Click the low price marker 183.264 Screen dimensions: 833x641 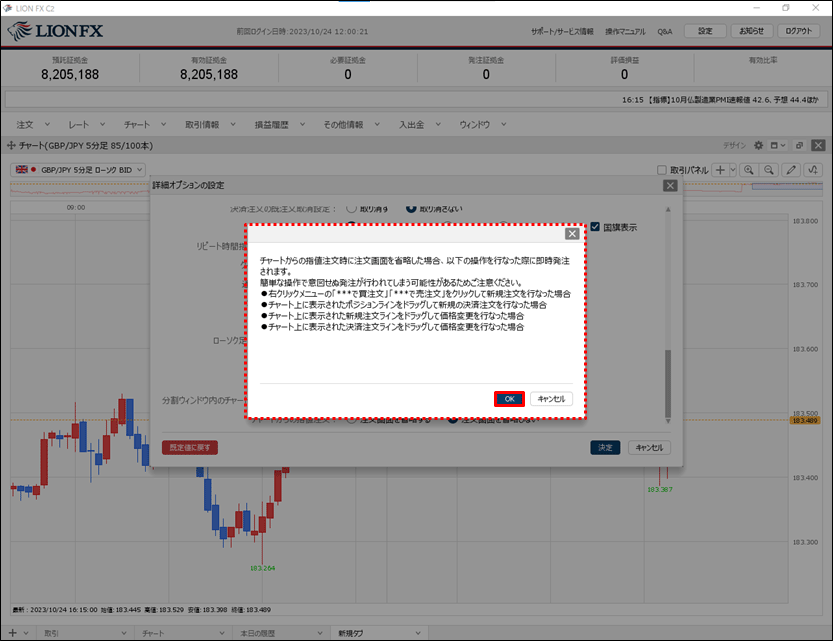point(262,568)
